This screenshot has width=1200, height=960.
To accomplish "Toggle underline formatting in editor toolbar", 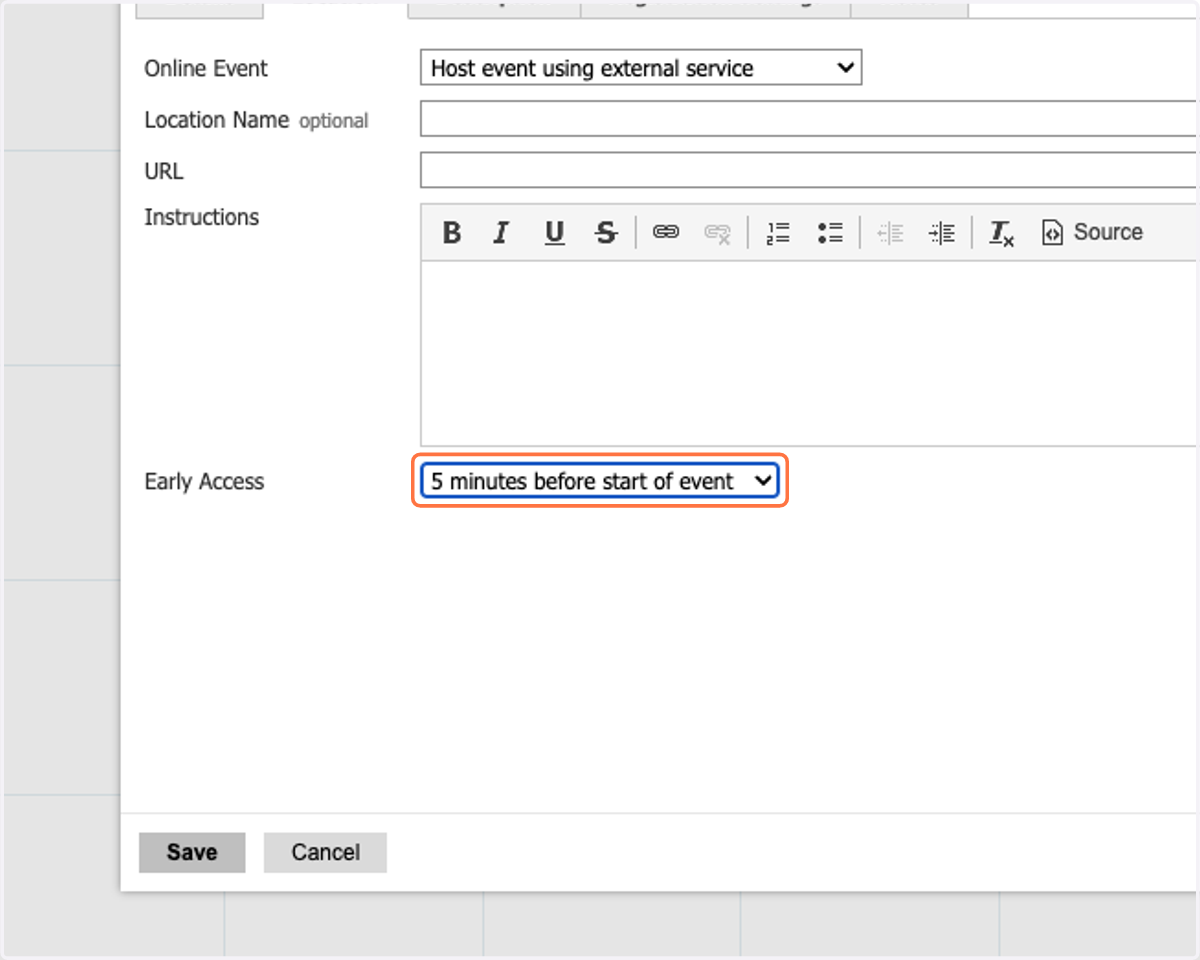I will (554, 233).
